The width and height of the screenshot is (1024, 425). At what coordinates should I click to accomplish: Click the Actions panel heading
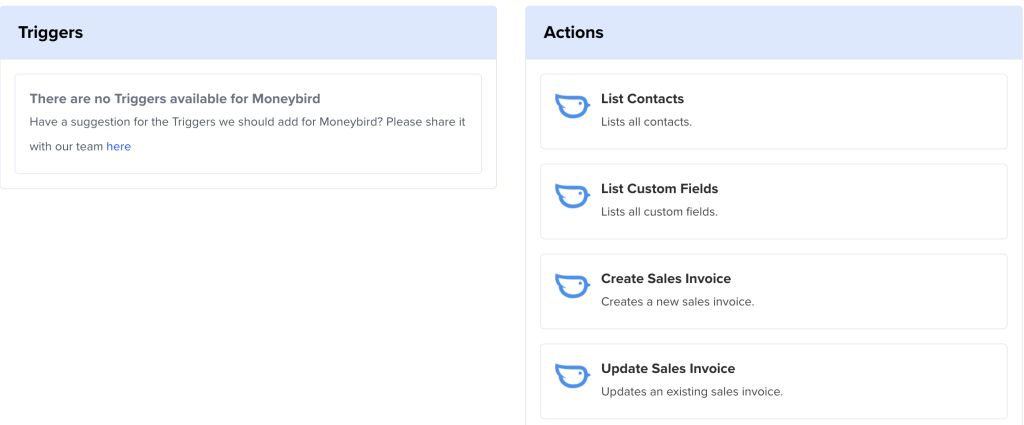(x=573, y=32)
